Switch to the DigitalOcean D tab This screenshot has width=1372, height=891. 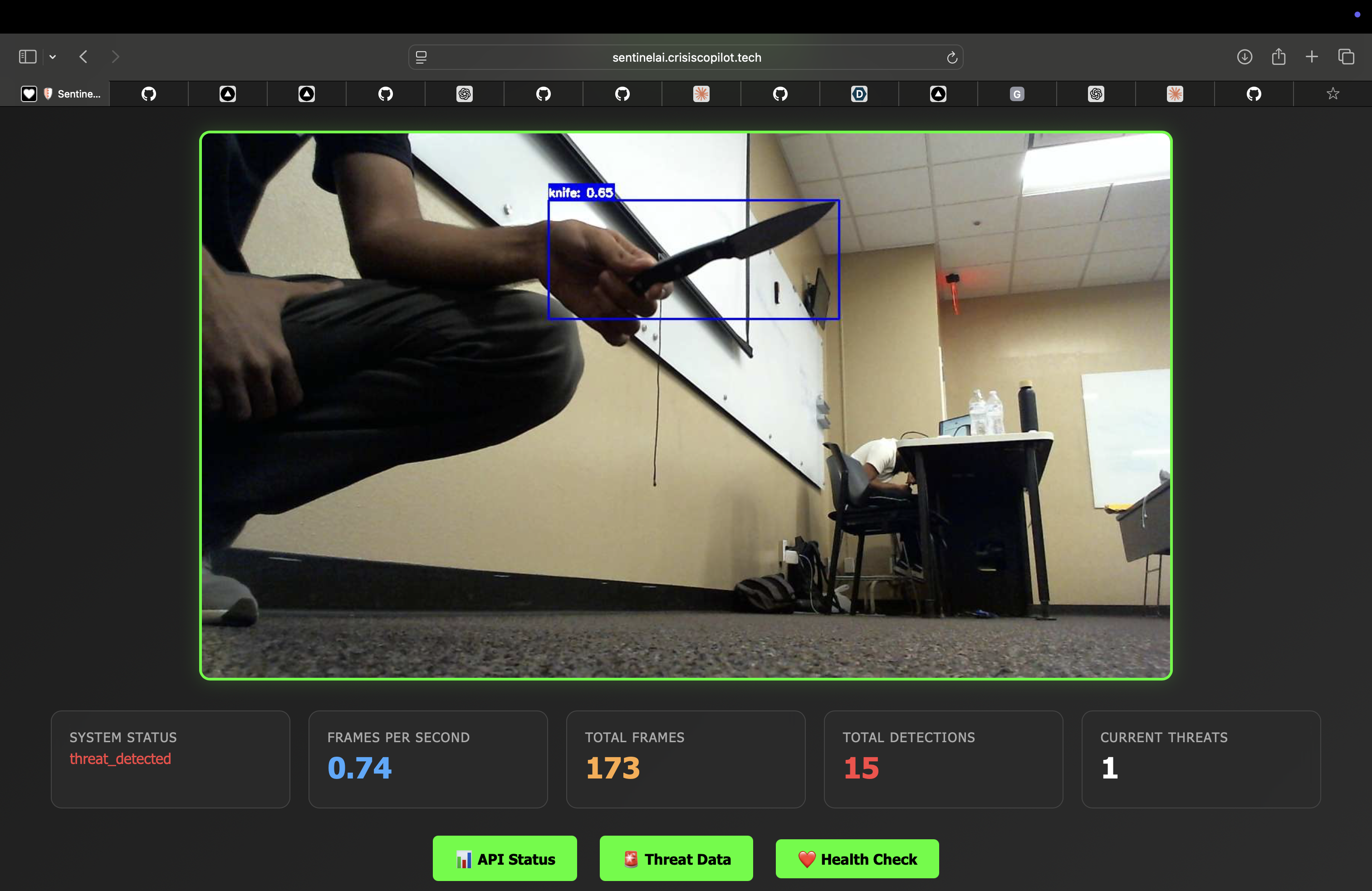point(859,94)
